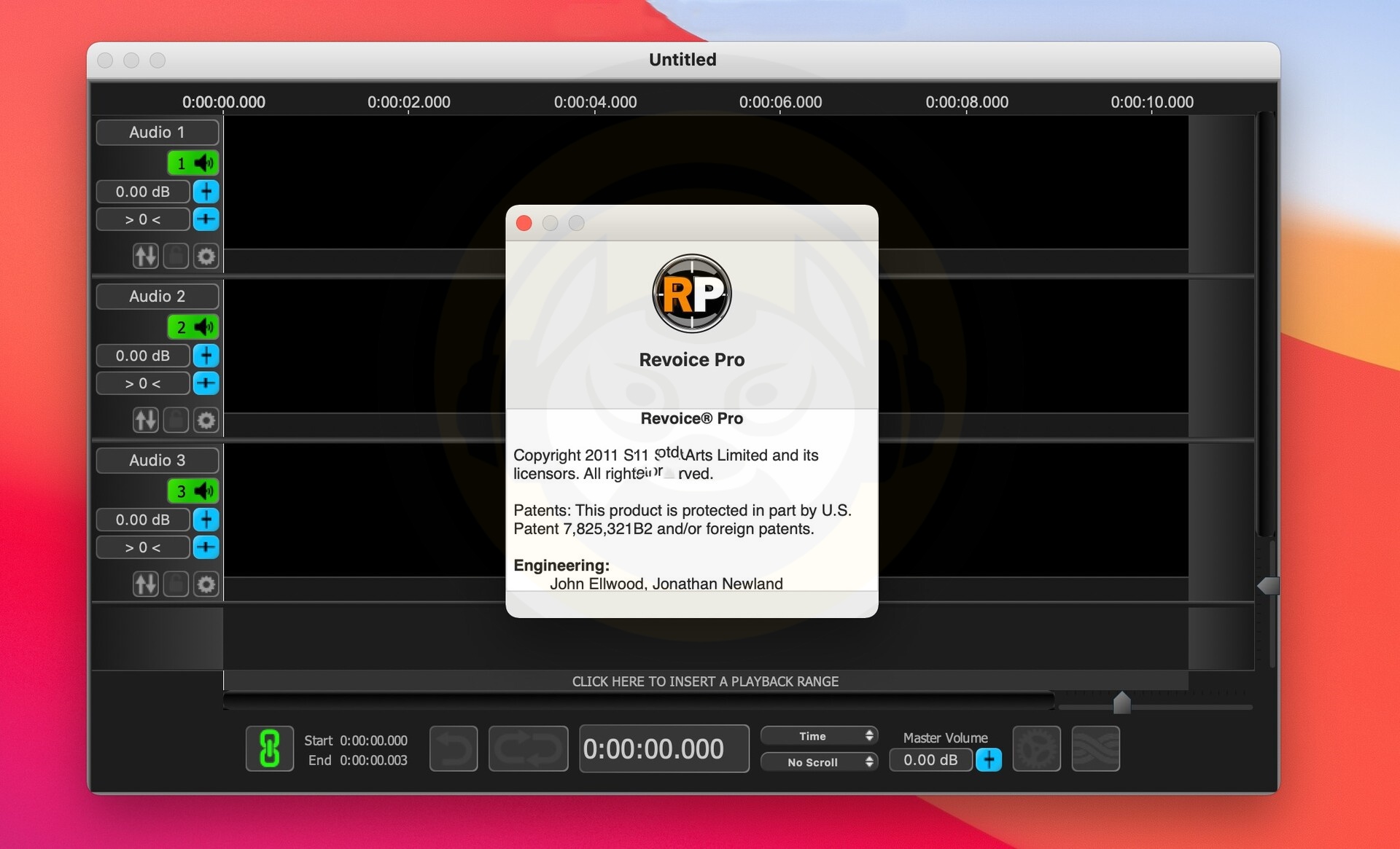Click timeline ruler mark 0:00:02.000
The height and width of the screenshot is (849, 1400).
click(x=408, y=102)
